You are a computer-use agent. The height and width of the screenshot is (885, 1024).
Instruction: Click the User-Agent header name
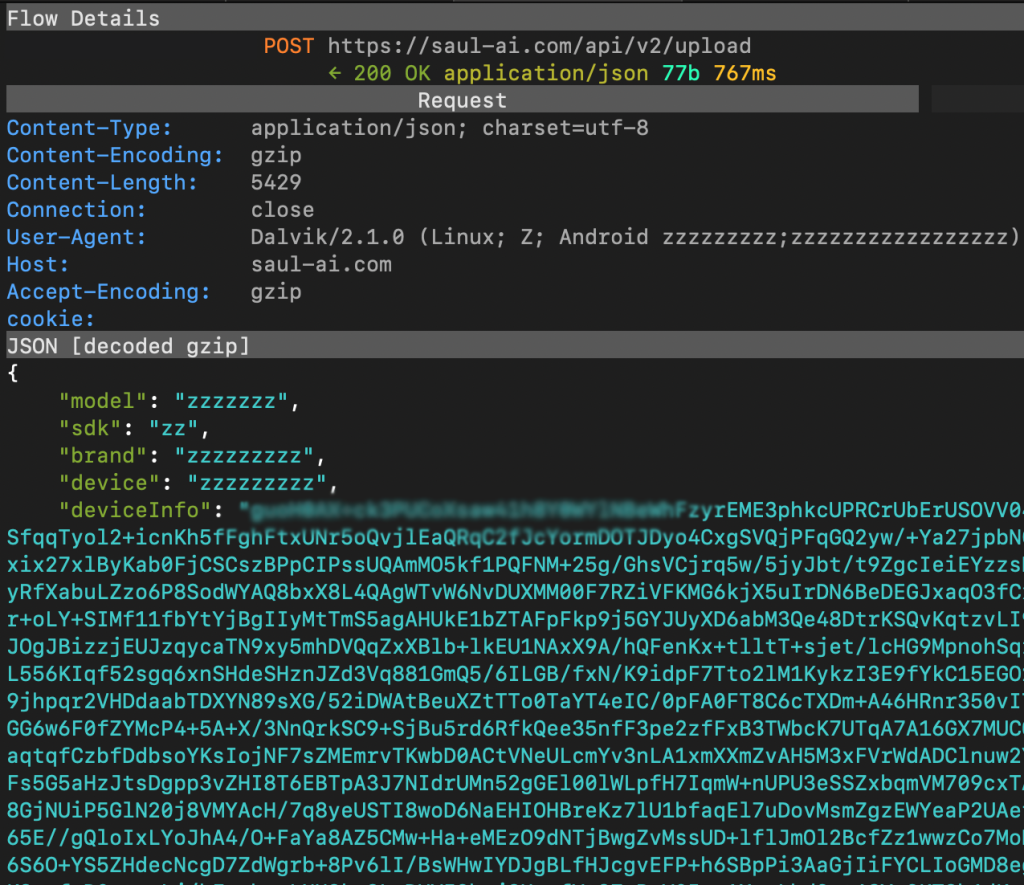(x=77, y=237)
